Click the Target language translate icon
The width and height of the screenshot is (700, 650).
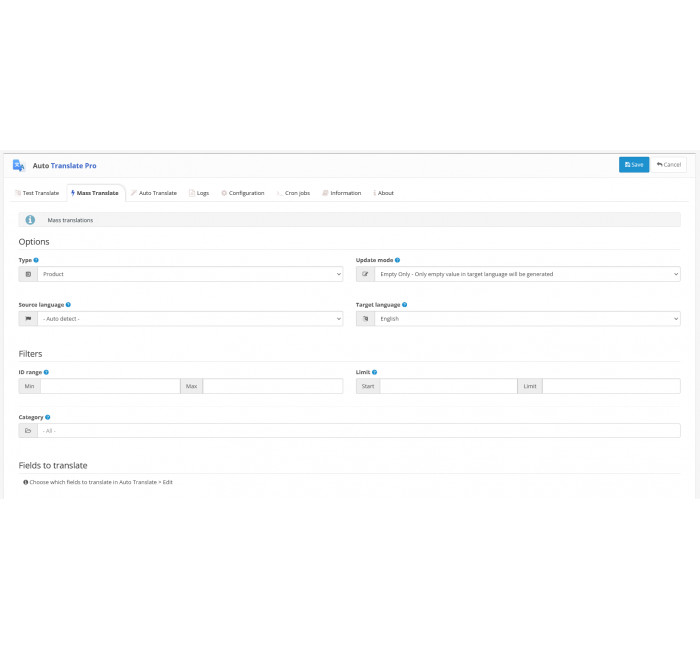(365, 319)
